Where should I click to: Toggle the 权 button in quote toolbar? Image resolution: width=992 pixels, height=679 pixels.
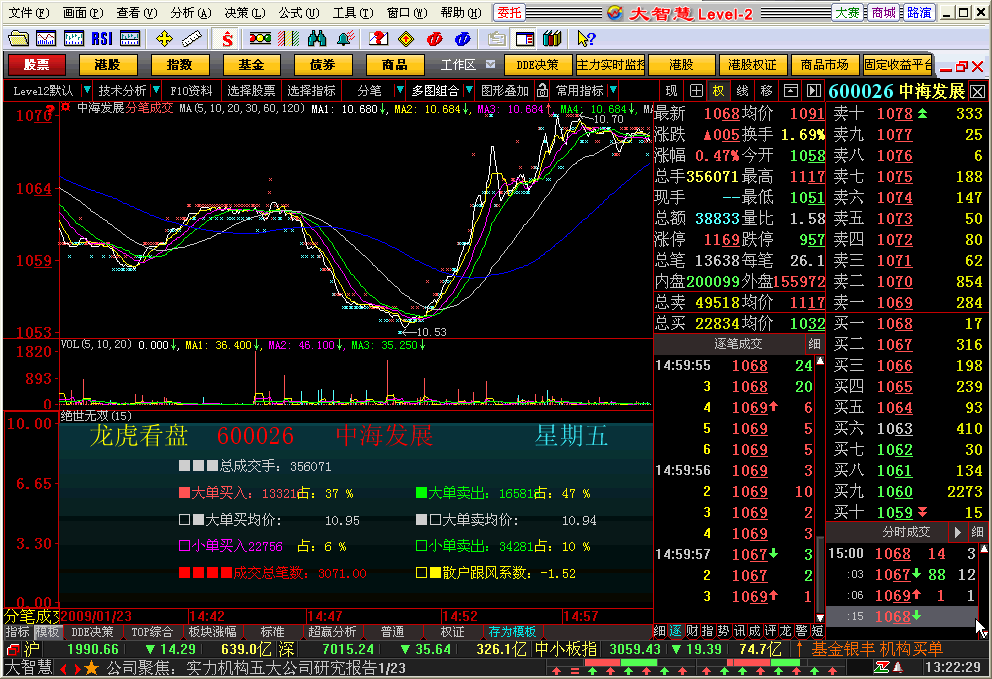[x=719, y=91]
